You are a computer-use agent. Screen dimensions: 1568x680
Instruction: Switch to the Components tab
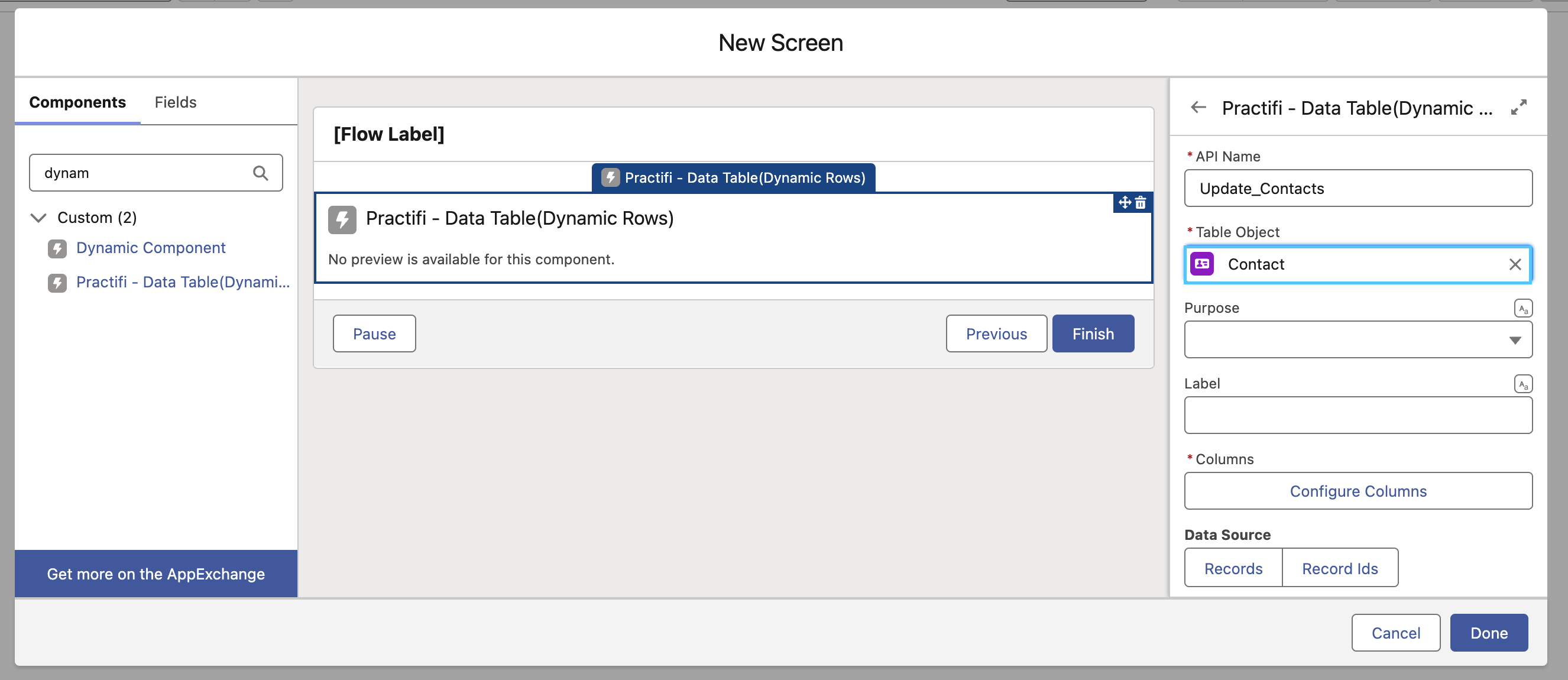77,102
